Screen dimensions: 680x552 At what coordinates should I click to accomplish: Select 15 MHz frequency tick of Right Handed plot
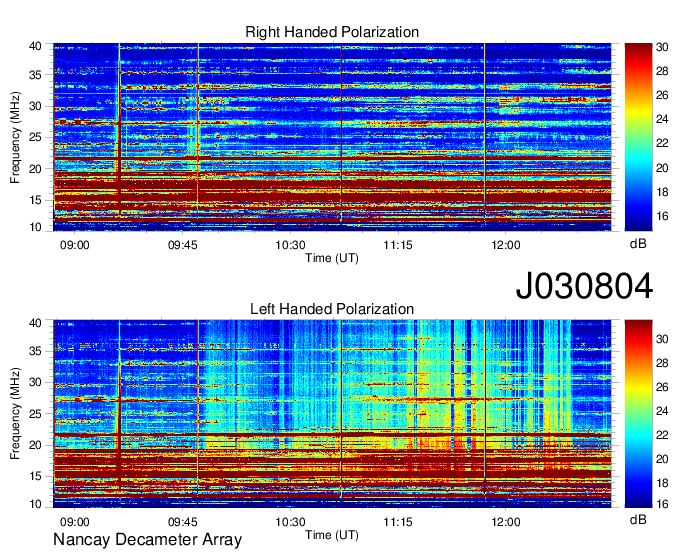click(35, 200)
